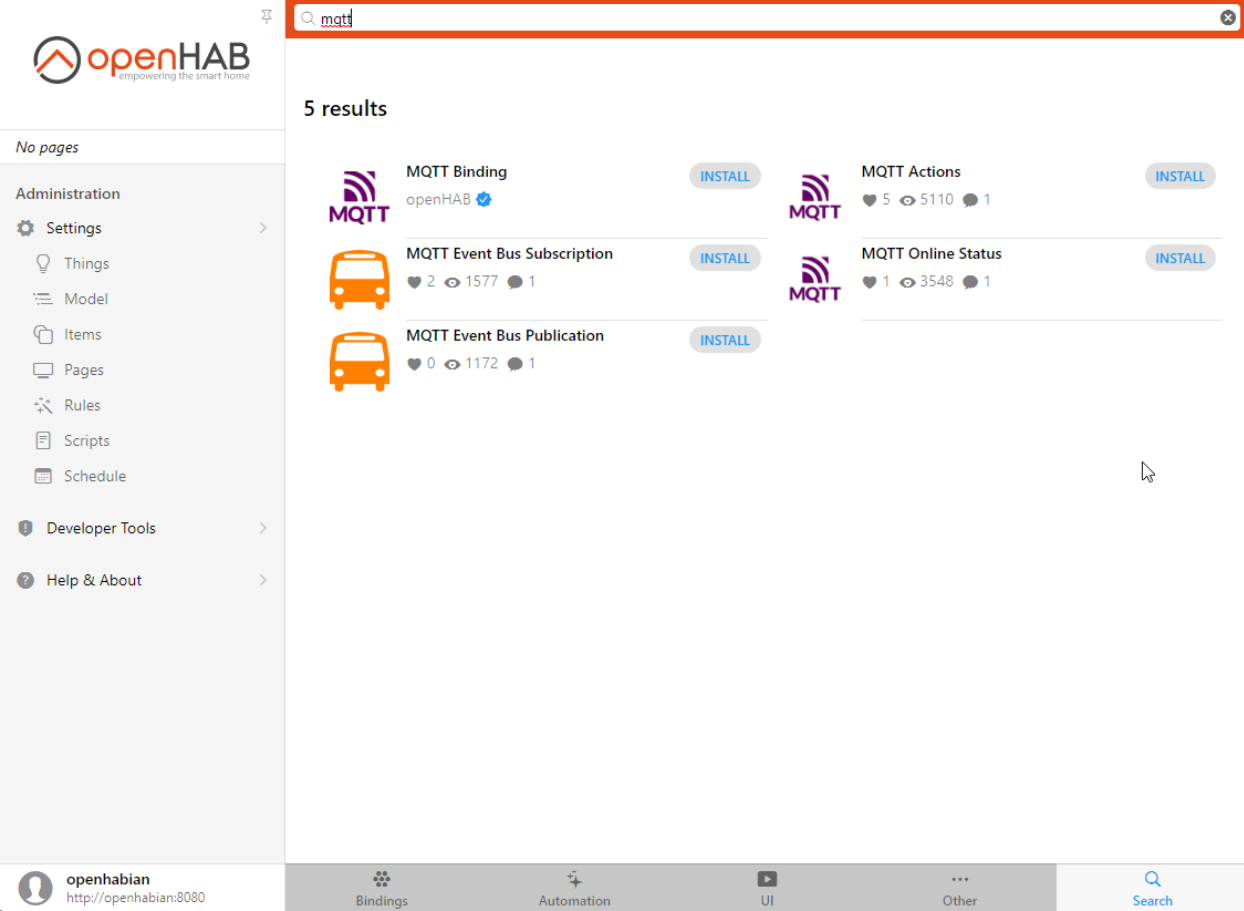The image size is (1244, 911).
Task: Install the MQTT Binding add-on
Action: (x=724, y=175)
